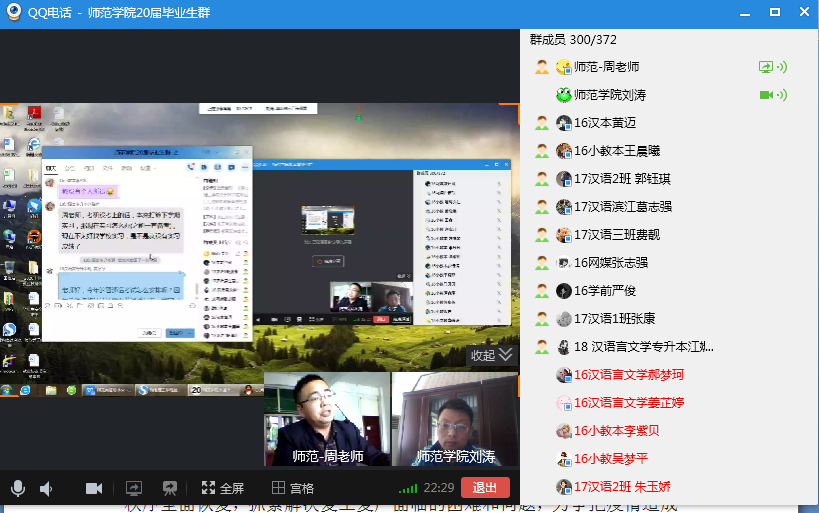Collapse video thumbnails with 收起

[x=491, y=355]
